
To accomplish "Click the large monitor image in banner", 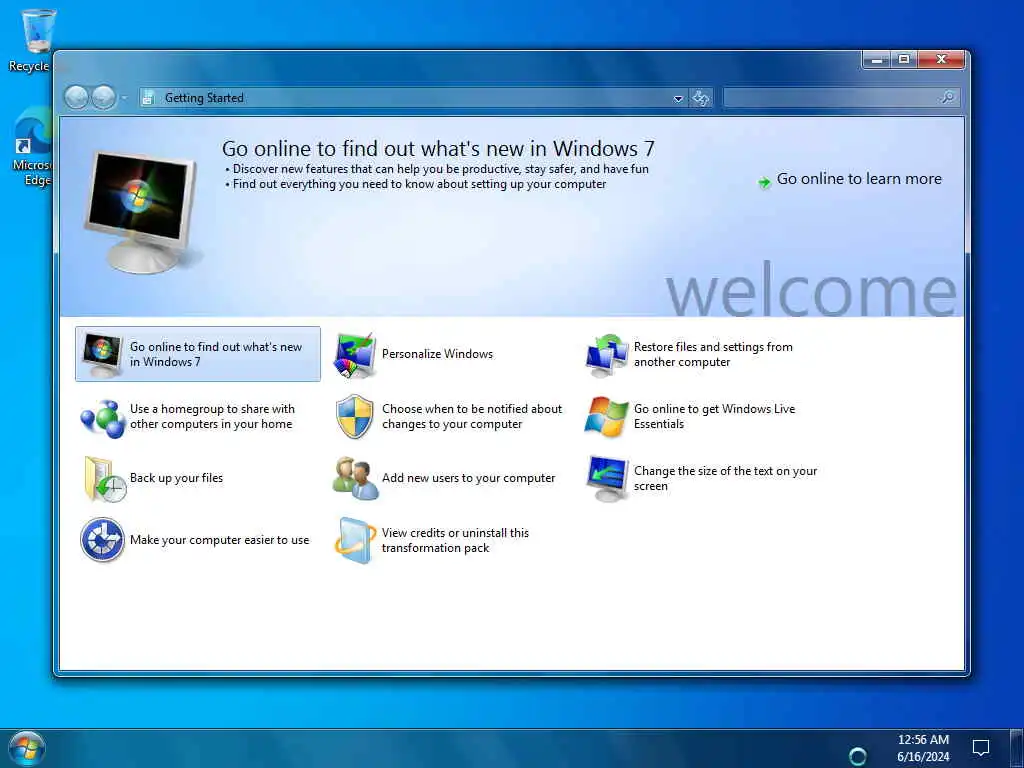I will tap(142, 211).
